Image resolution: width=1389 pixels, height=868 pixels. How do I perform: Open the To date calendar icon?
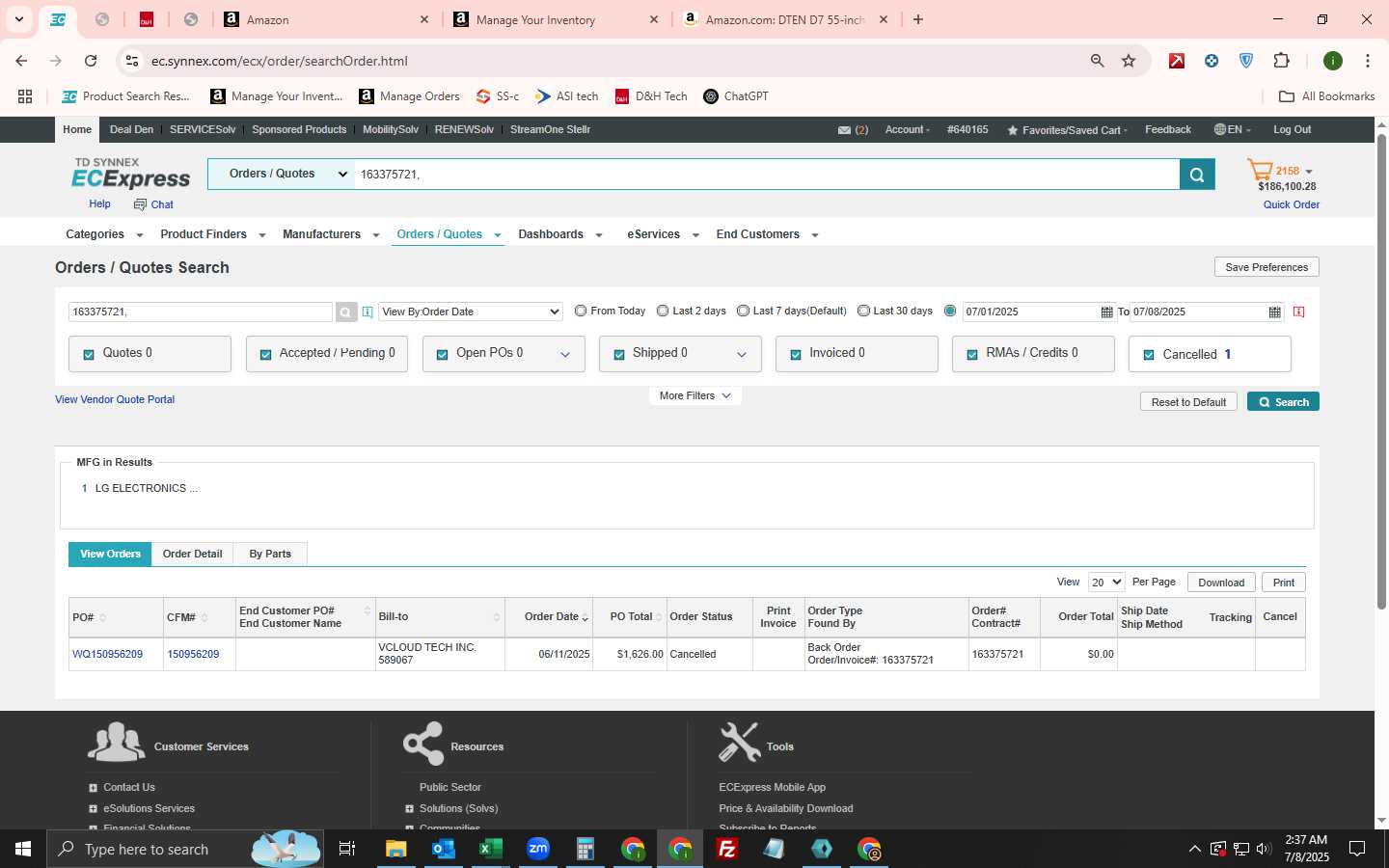[x=1274, y=312]
